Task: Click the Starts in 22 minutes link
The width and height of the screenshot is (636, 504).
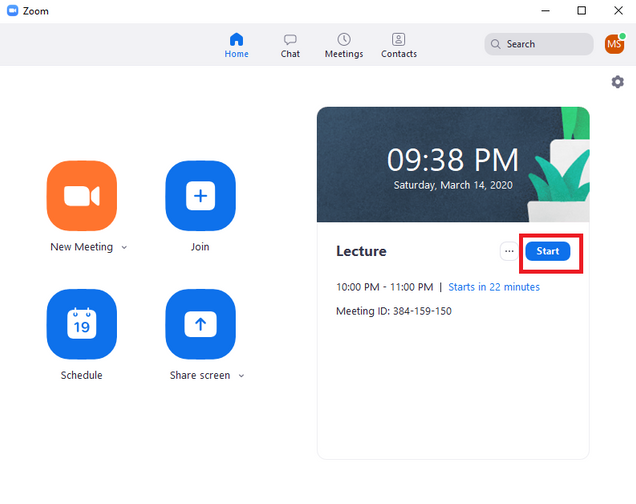Action: pyautogui.click(x=494, y=287)
